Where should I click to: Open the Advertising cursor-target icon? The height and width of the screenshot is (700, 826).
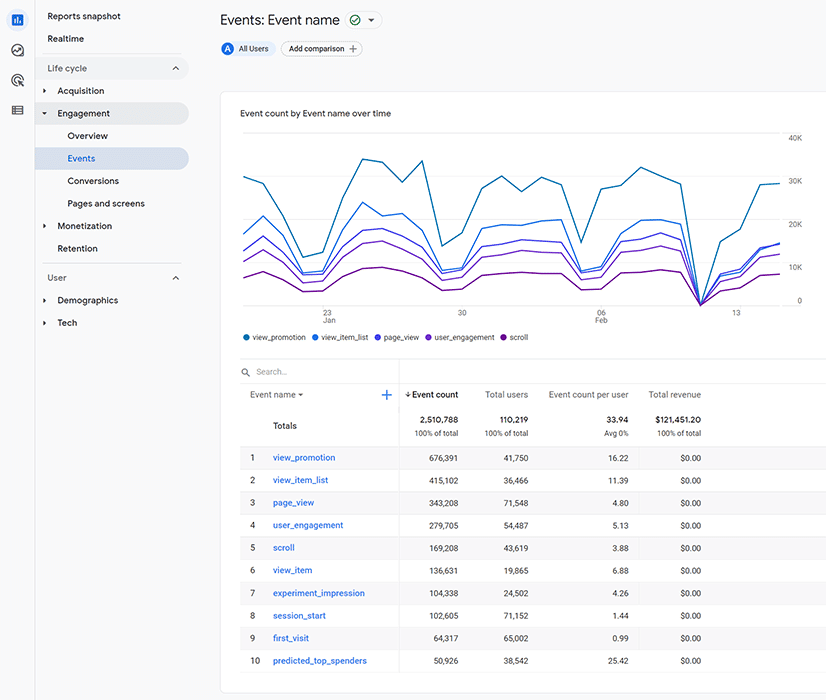point(17,80)
